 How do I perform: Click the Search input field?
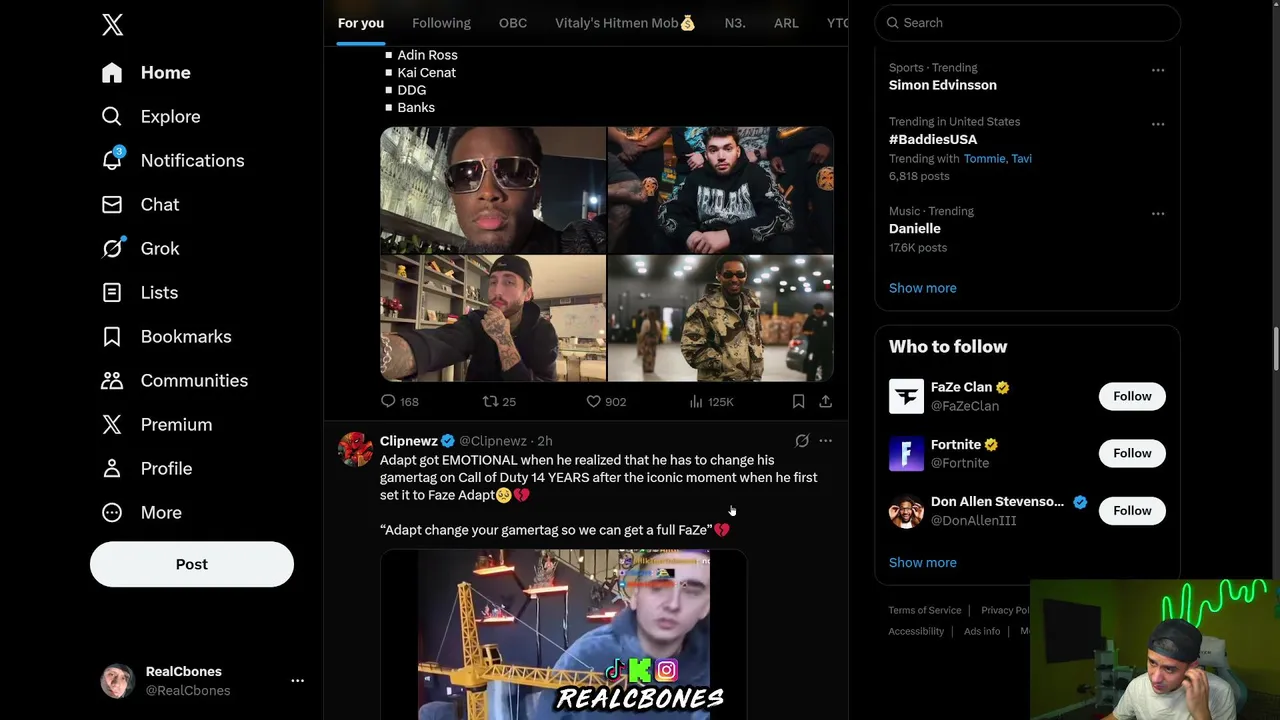[x=1027, y=22]
